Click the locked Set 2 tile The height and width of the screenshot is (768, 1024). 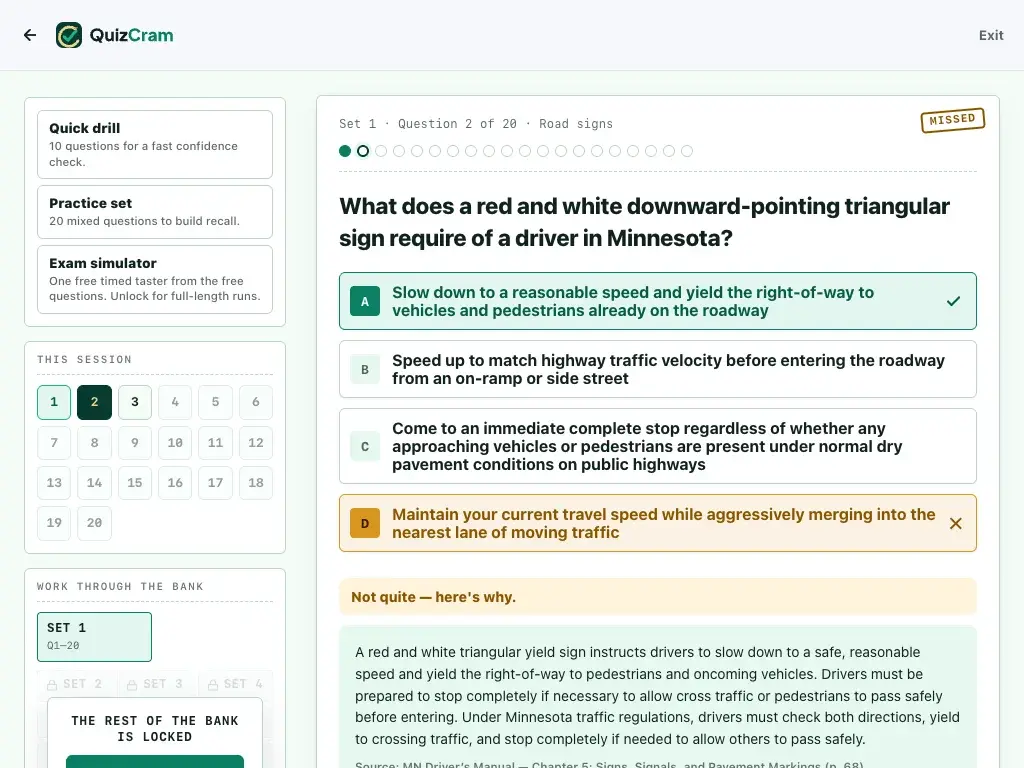[x=75, y=684]
